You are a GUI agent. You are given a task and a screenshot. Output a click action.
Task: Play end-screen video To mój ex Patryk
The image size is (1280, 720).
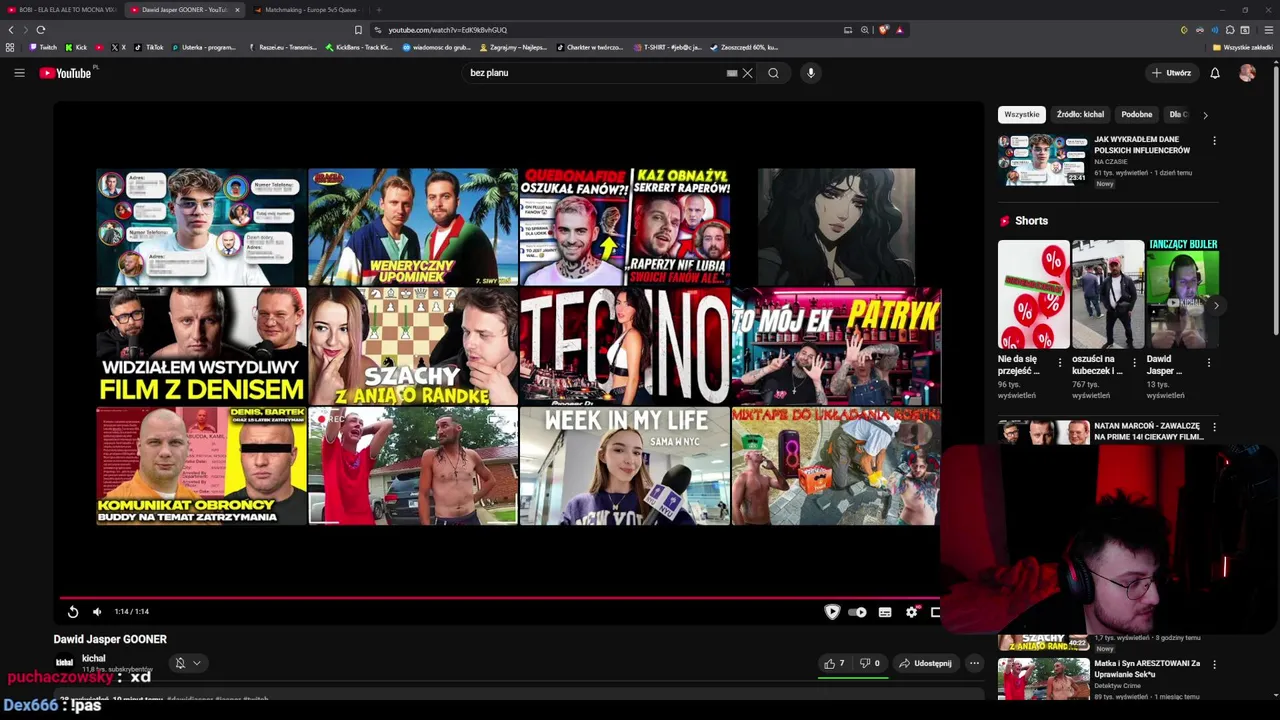point(836,346)
